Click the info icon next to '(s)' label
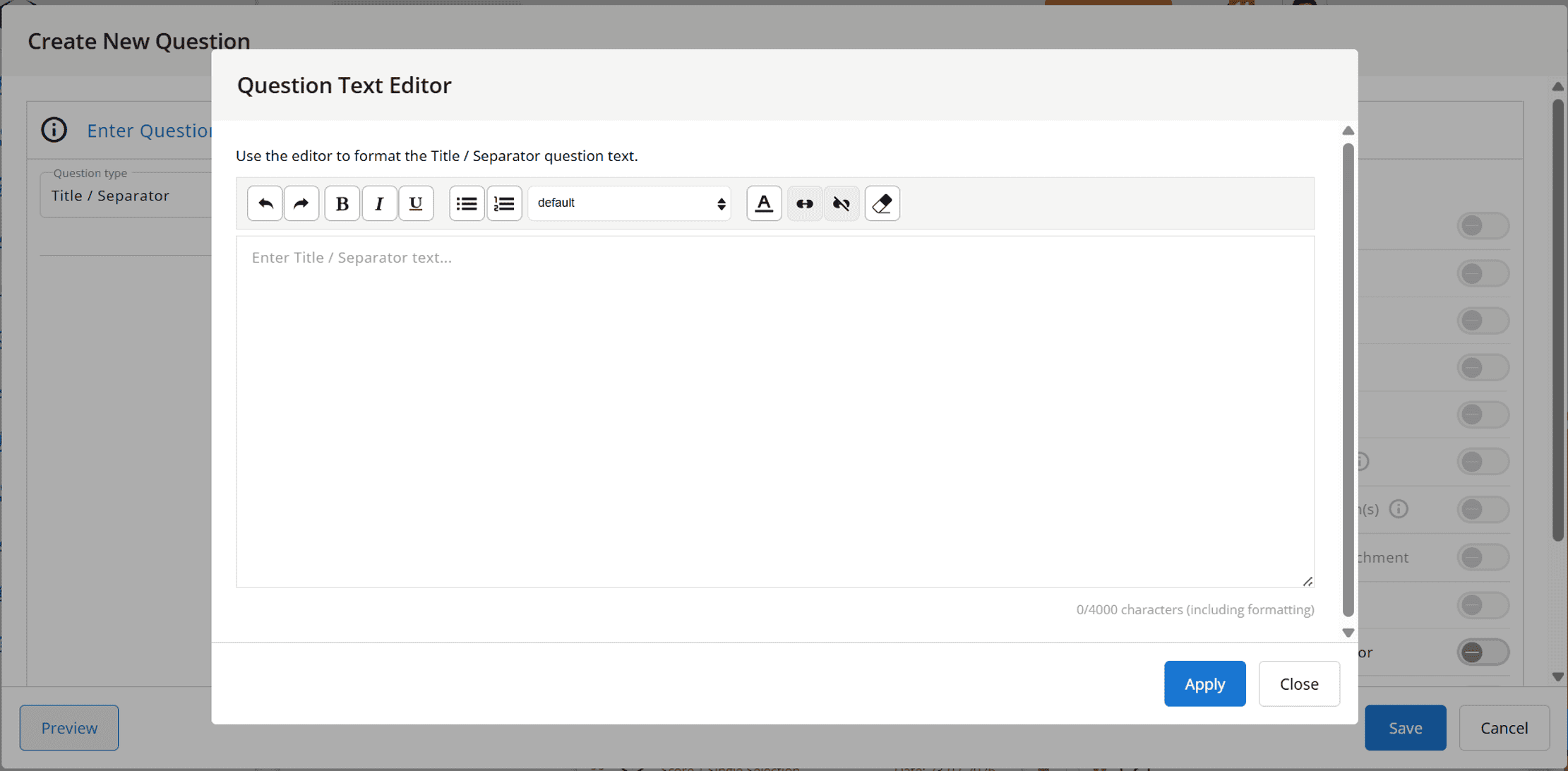Image resolution: width=1568 pixels, height=771 pixels. point(1399,509)
